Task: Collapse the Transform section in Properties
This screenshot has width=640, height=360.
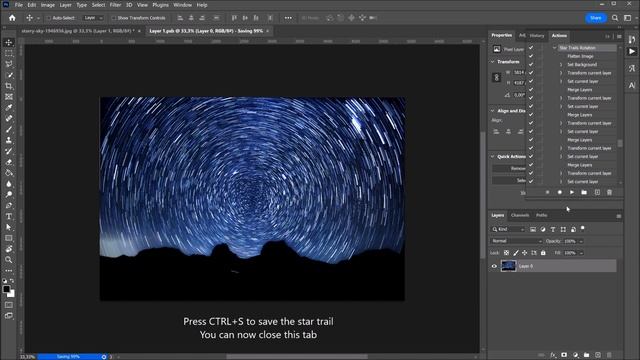Action: pyautogui.click(x=493, y=62)
